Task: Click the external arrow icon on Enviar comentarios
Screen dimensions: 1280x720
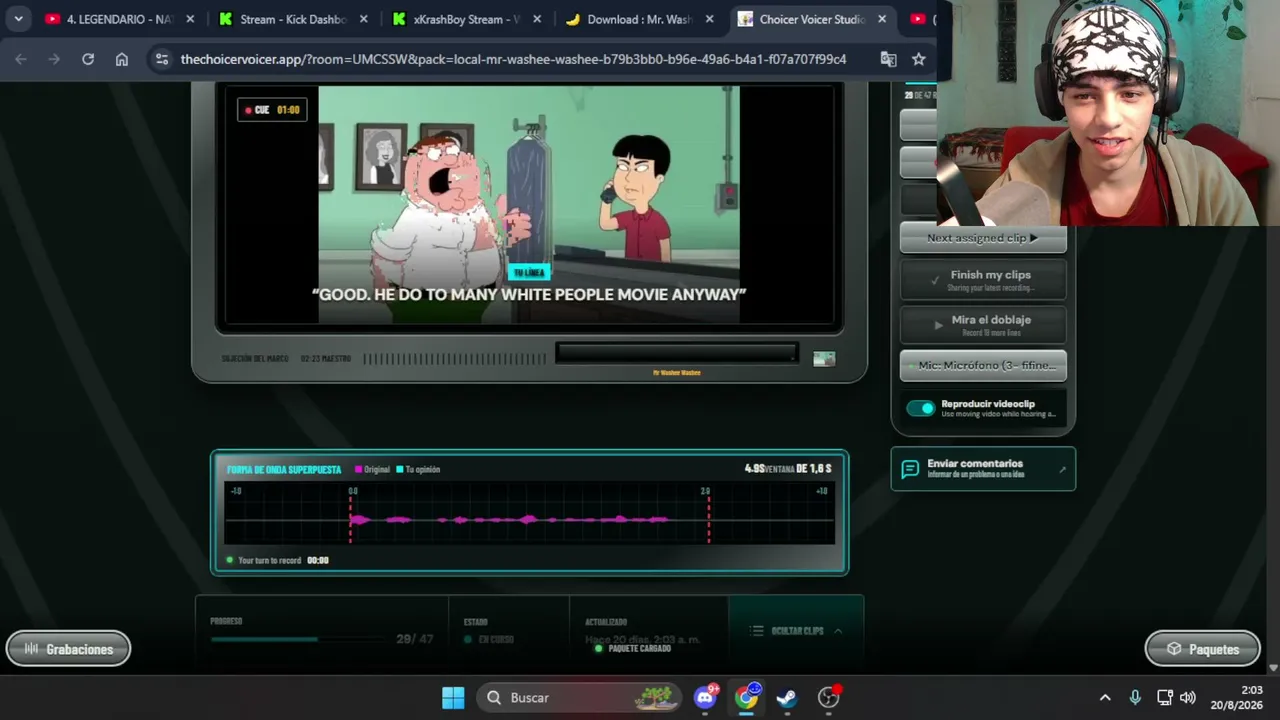Action: [1062, 469]
